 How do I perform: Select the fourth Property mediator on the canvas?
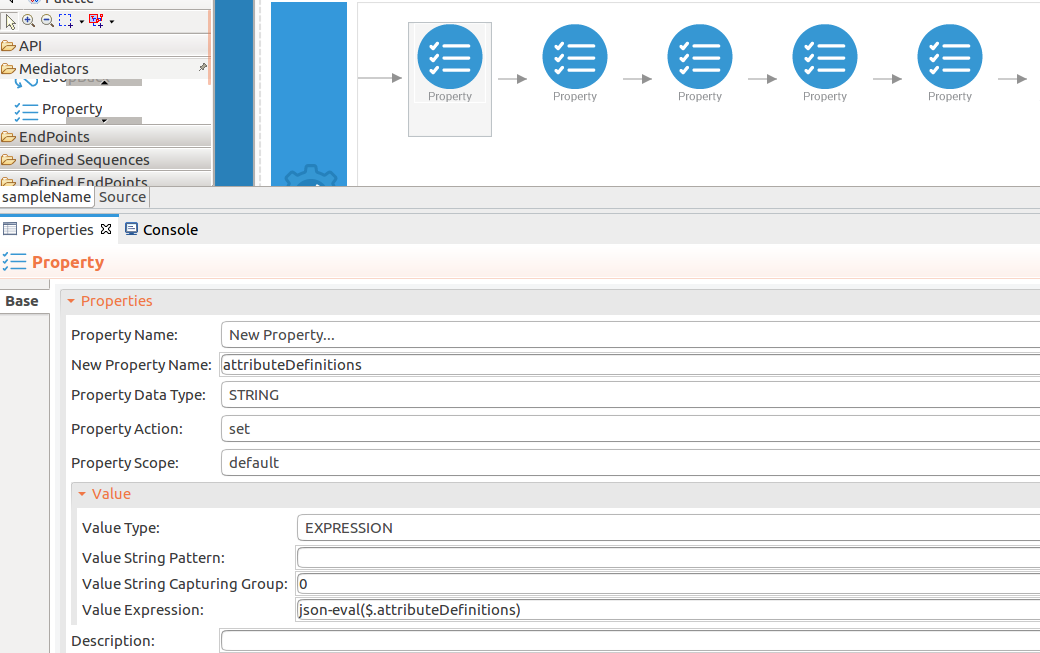pyautogui.click(x=824, y=63)
